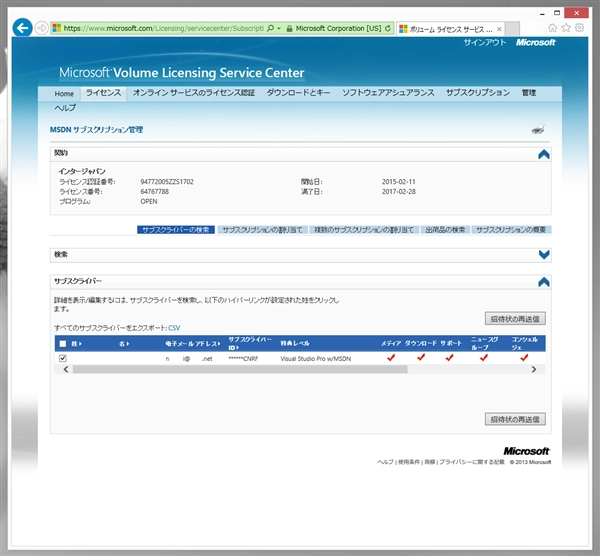Open favorites star icon

click(x=566, y=28)
